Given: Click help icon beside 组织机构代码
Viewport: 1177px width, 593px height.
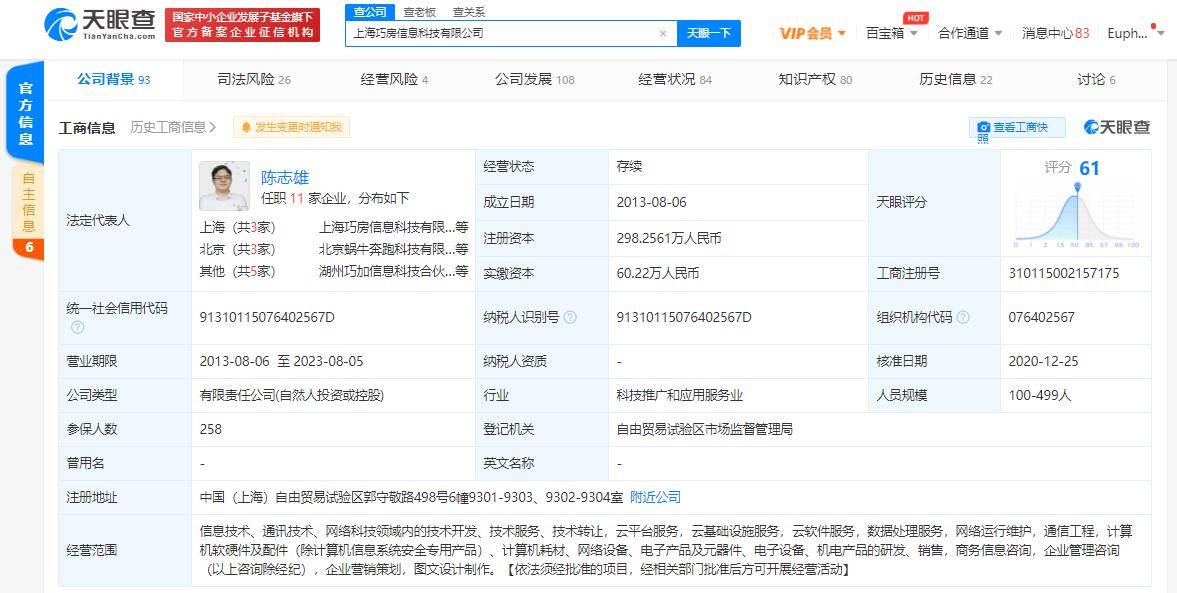Looking at the screenshot, I should coord(963,318).
